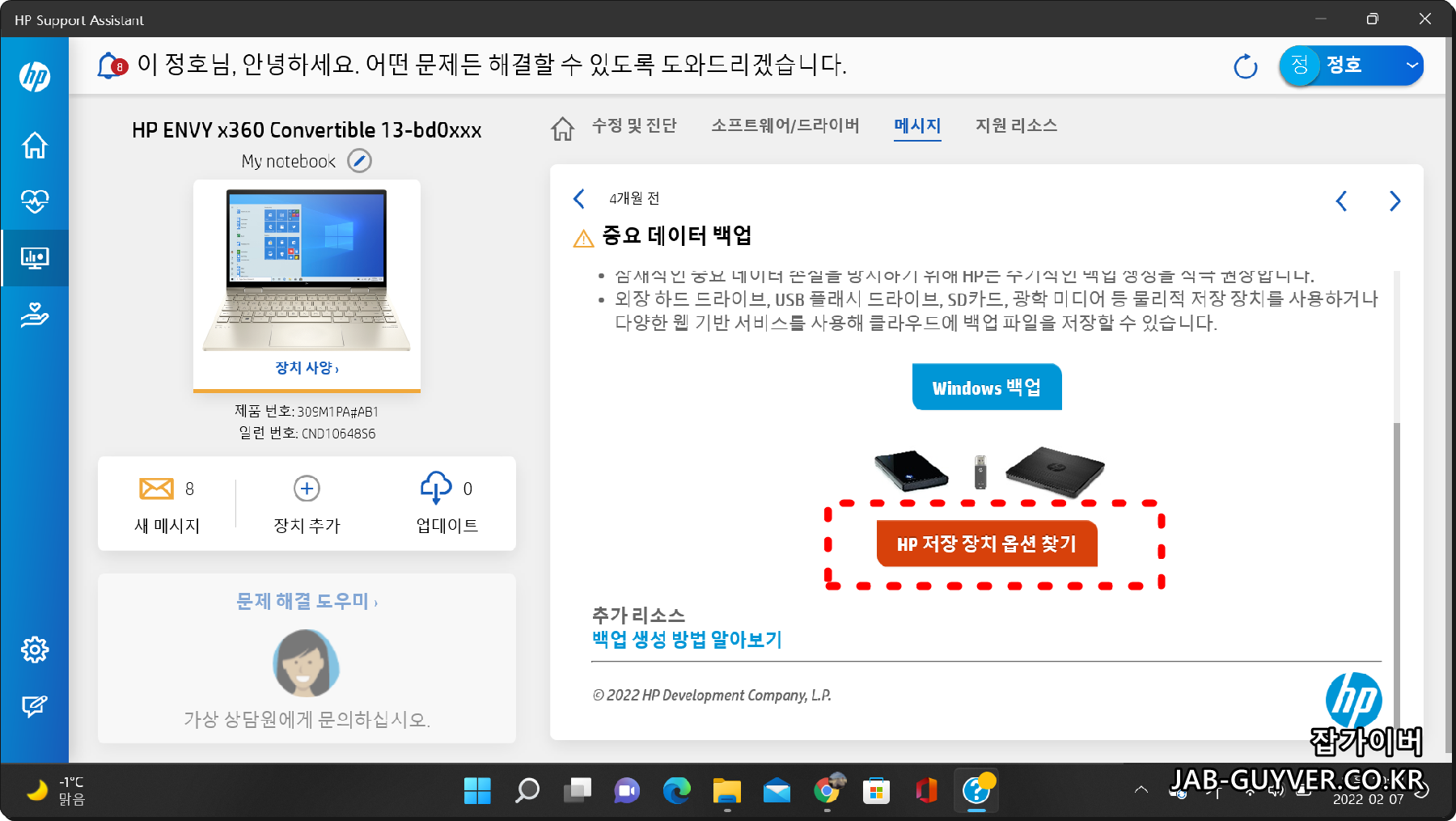Screen dimensions: 1456x821
Task: Click the back arrow beside 4개월 전
Action: pos(579,198)
